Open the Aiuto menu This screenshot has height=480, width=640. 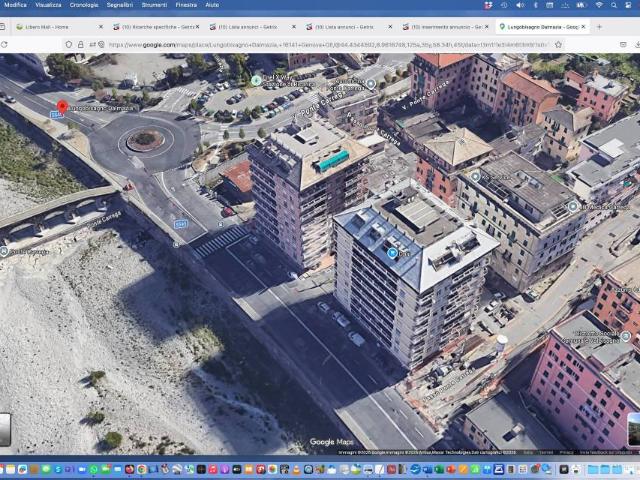(x=212, y=5)
